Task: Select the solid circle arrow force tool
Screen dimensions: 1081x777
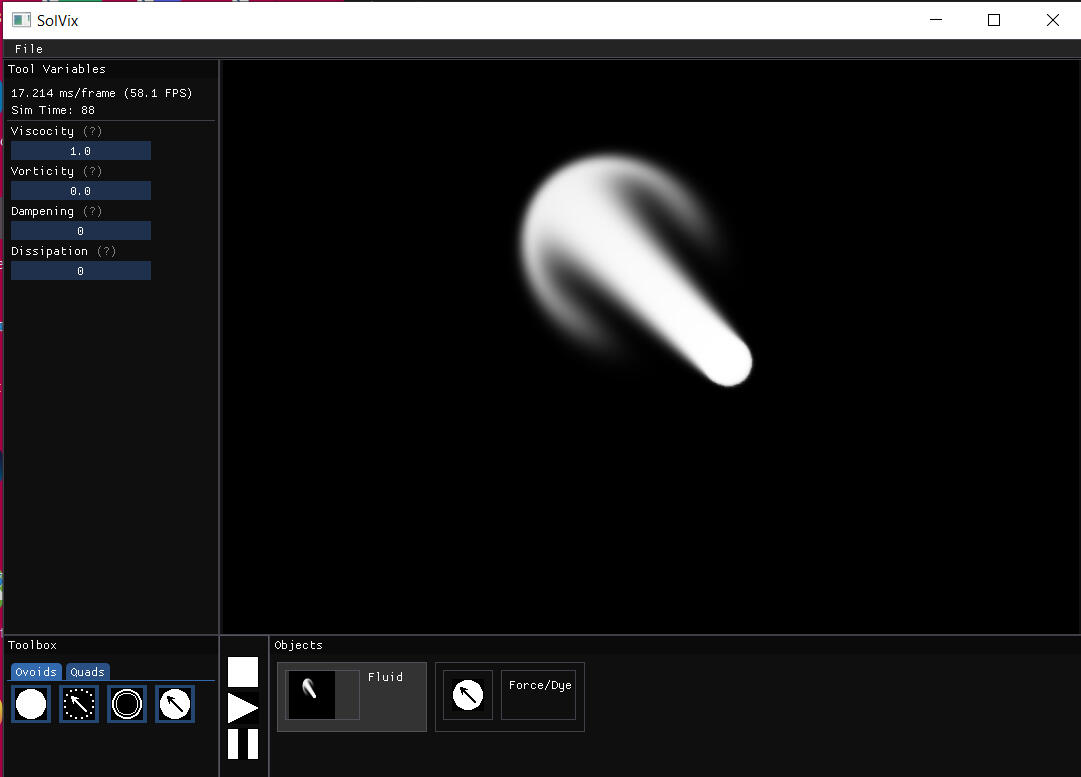Action: (x=175, y=704)
